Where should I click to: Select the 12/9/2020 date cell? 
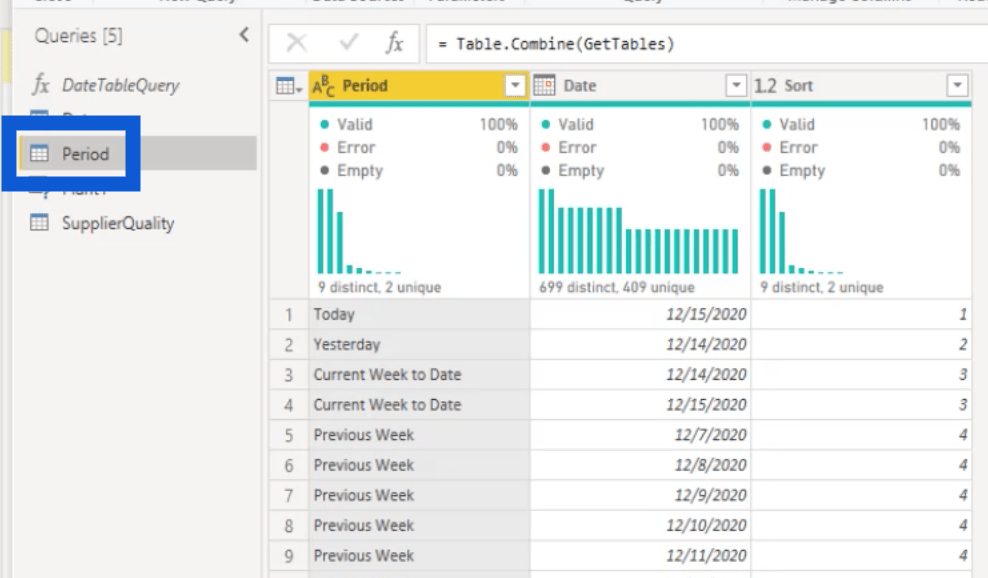point(640,495)
